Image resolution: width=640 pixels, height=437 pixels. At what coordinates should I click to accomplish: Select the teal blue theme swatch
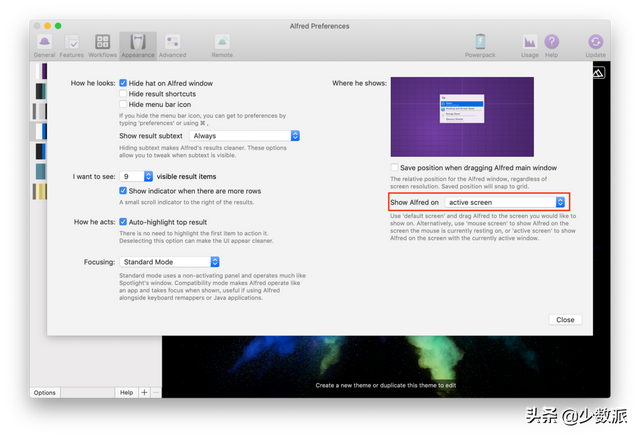pyautogui.click(x=41, y=171)
